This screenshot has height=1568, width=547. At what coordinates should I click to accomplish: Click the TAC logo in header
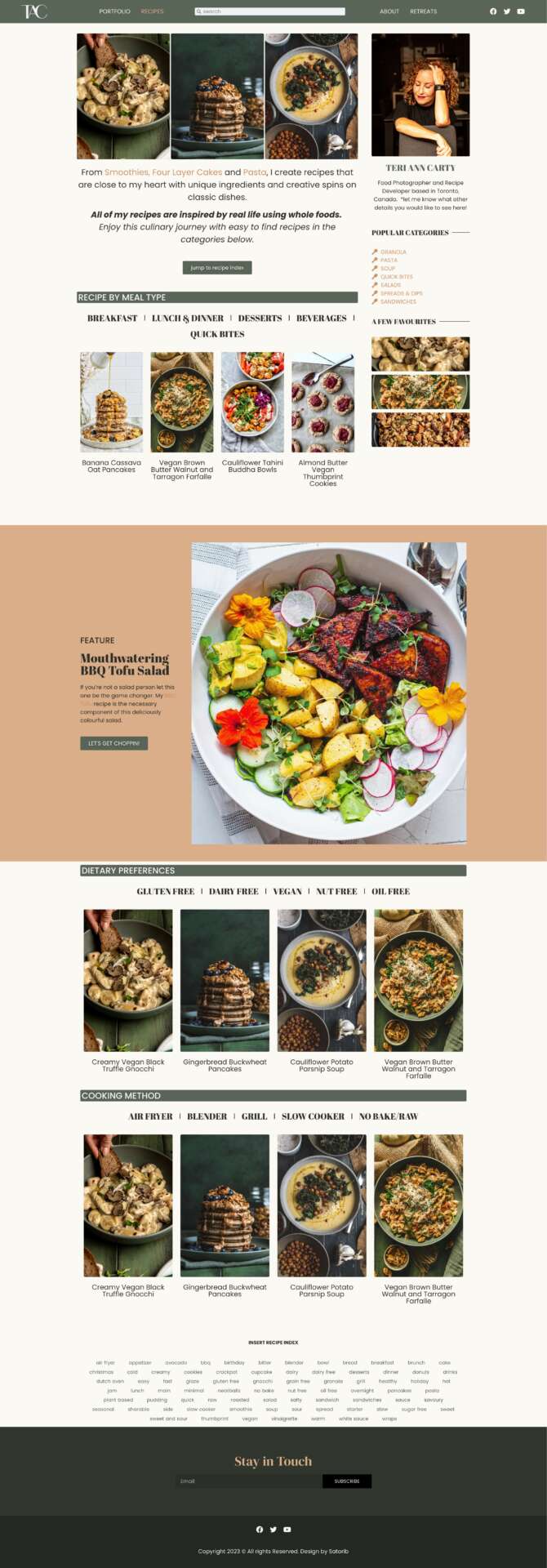coord(34,11)
